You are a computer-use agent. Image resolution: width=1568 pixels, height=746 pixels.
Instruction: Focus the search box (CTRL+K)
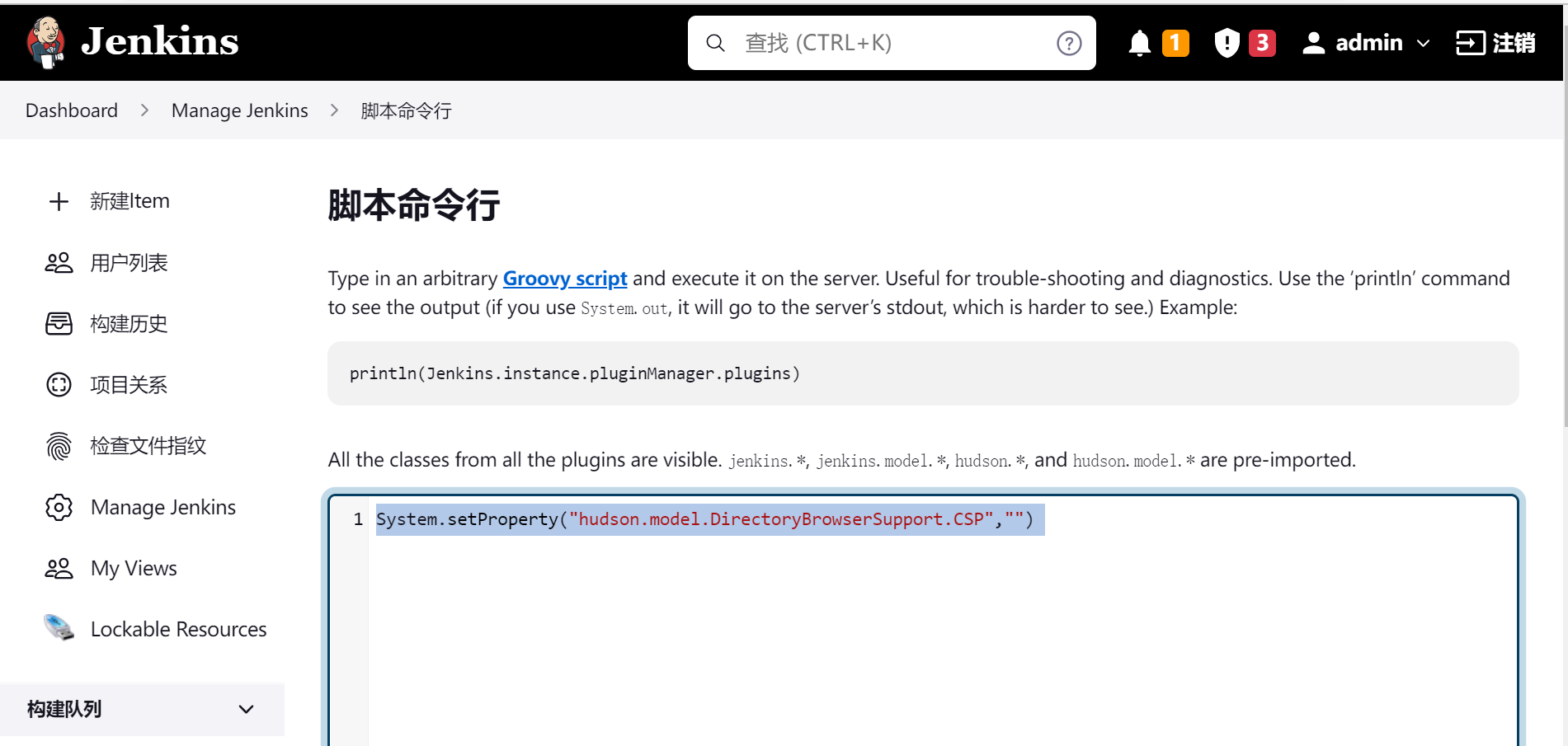click(x=892, y=43)
